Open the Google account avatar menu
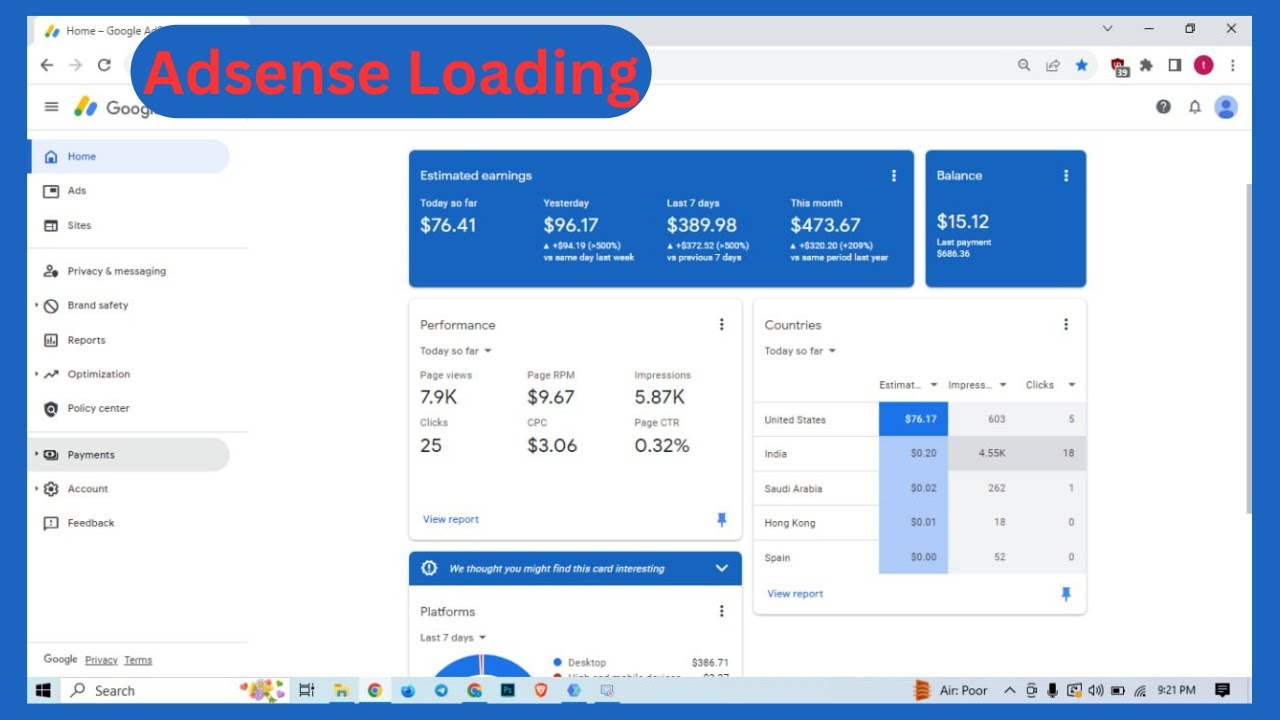This screenshot has width=1280, height=720. coord(1226,107)
